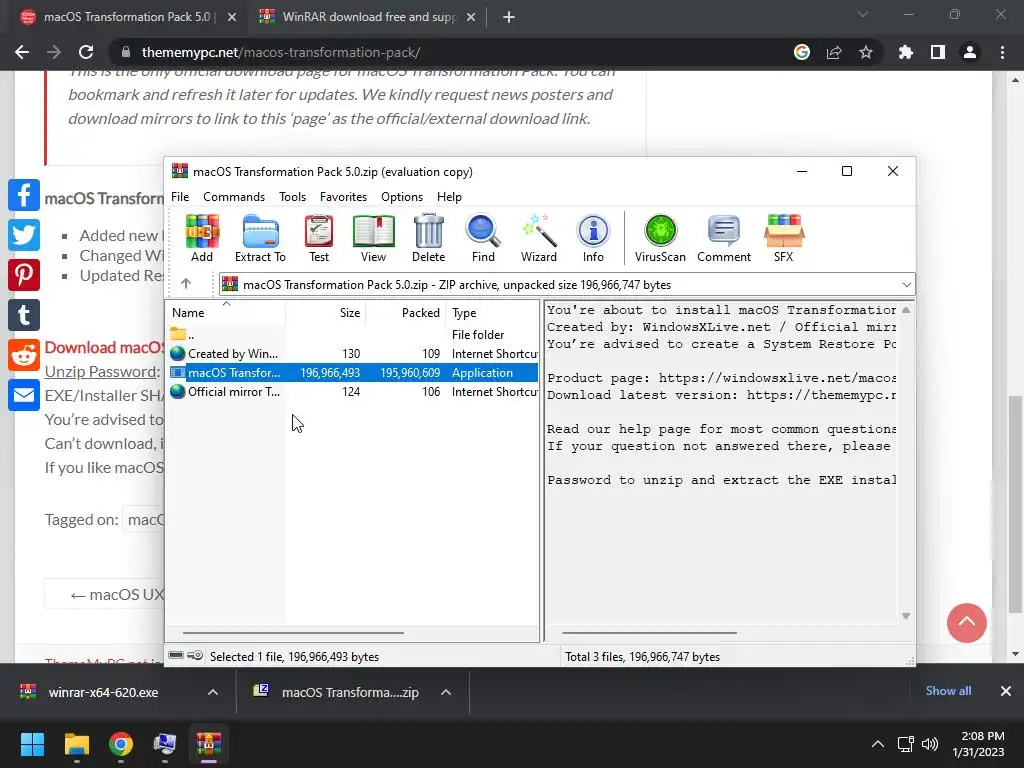Share page by email sidebar icon
1024x768 pixels.
24,396
